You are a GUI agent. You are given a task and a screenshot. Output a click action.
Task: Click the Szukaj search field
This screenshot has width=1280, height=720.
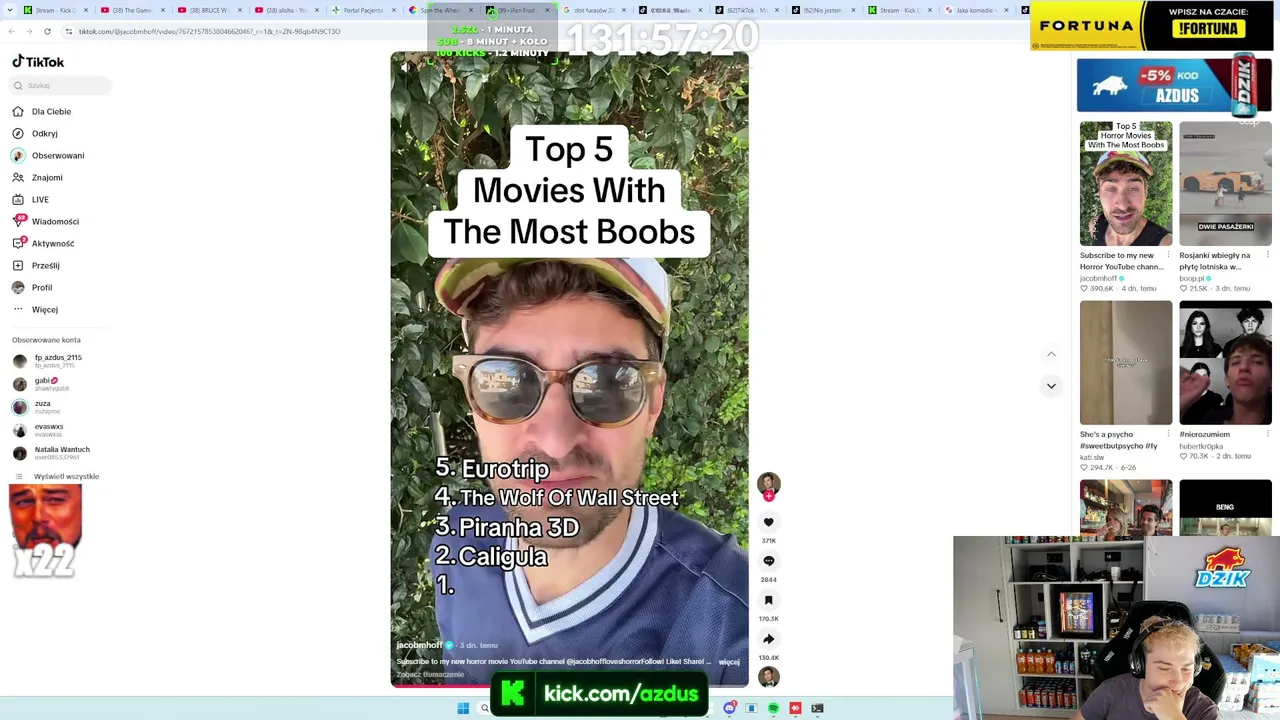pyautogui.click(x=62, y=85)
